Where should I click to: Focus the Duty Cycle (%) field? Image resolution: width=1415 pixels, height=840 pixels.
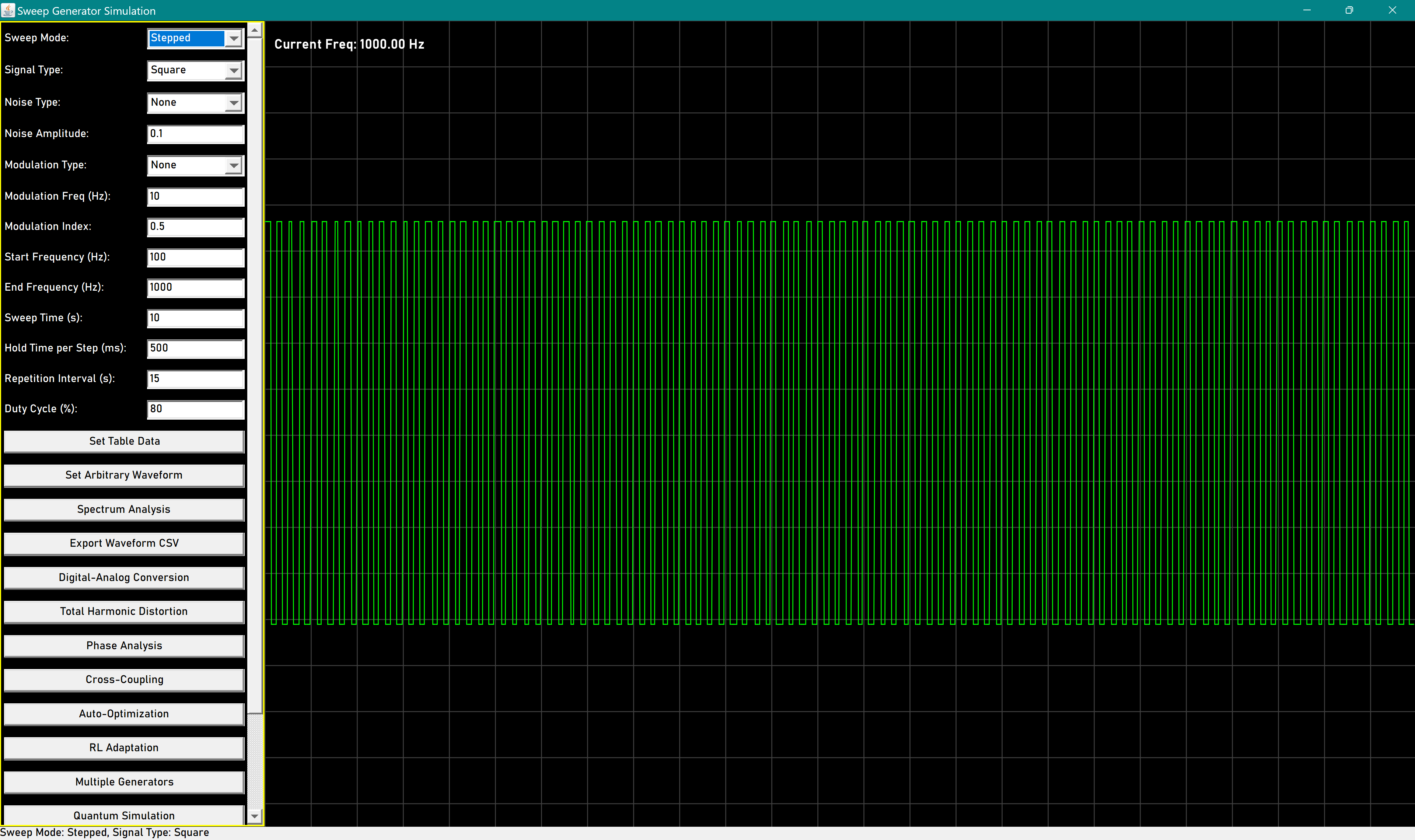195,409
